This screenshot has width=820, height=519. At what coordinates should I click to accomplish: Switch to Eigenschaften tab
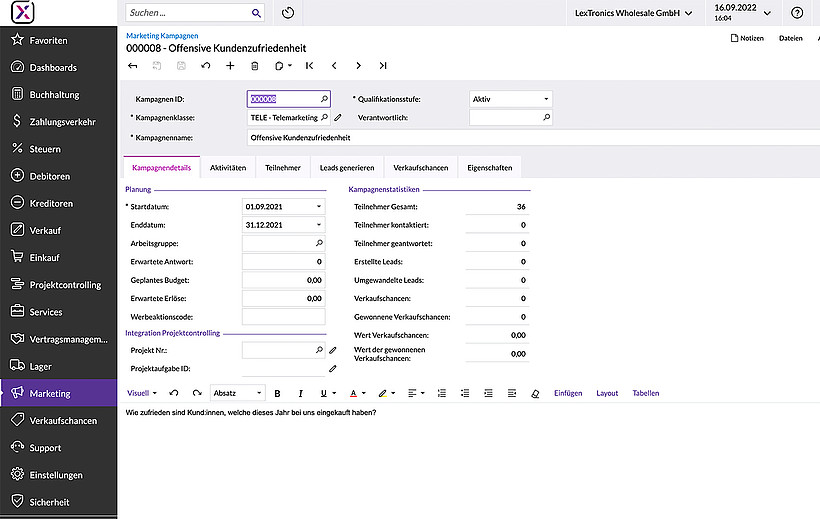coord(490,168)
